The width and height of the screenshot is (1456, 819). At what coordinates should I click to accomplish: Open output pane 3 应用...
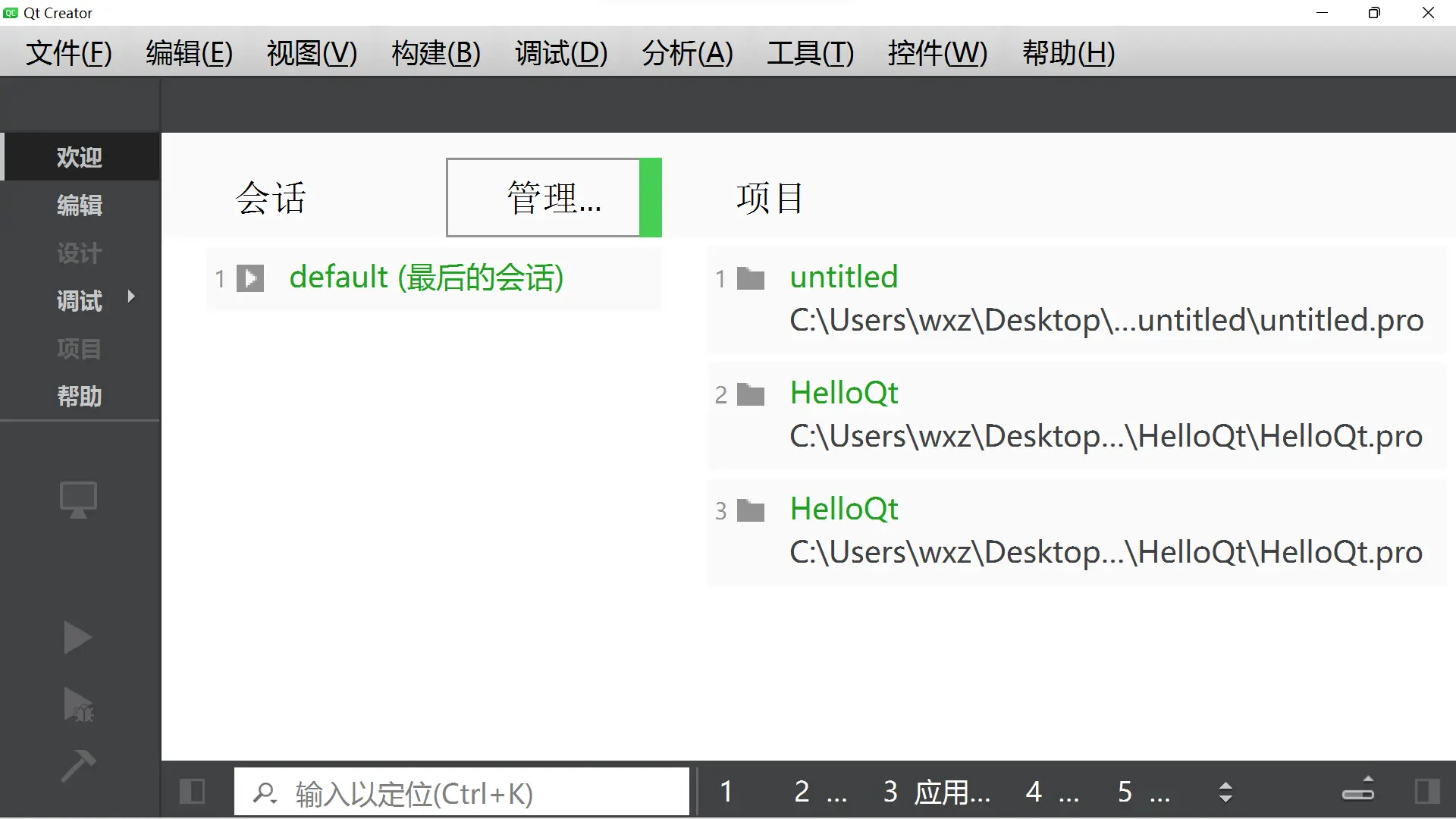tap(937, 792)
